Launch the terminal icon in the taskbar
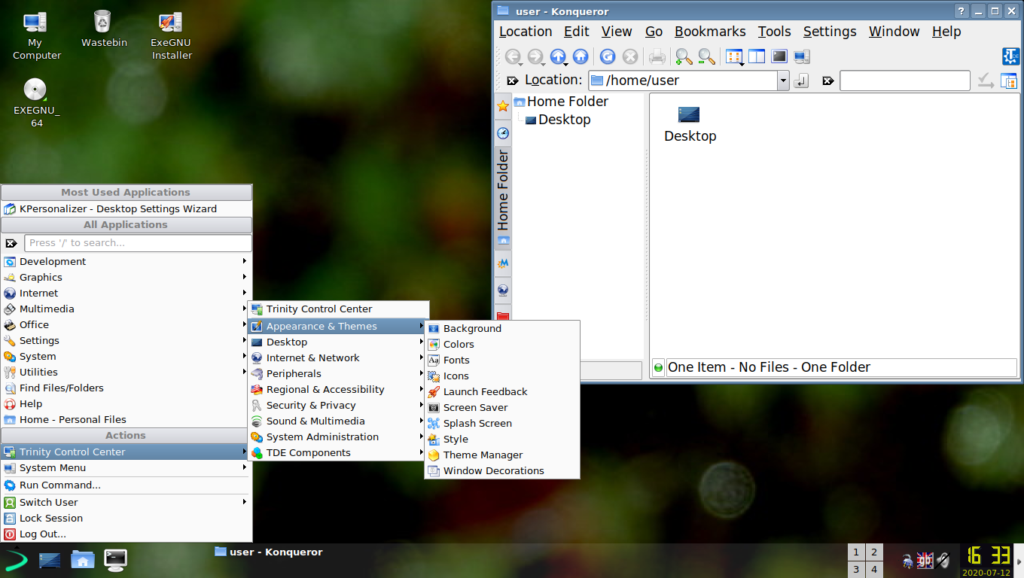The width and height of the screenshot is (1024, 578). [x=115, y=559]
